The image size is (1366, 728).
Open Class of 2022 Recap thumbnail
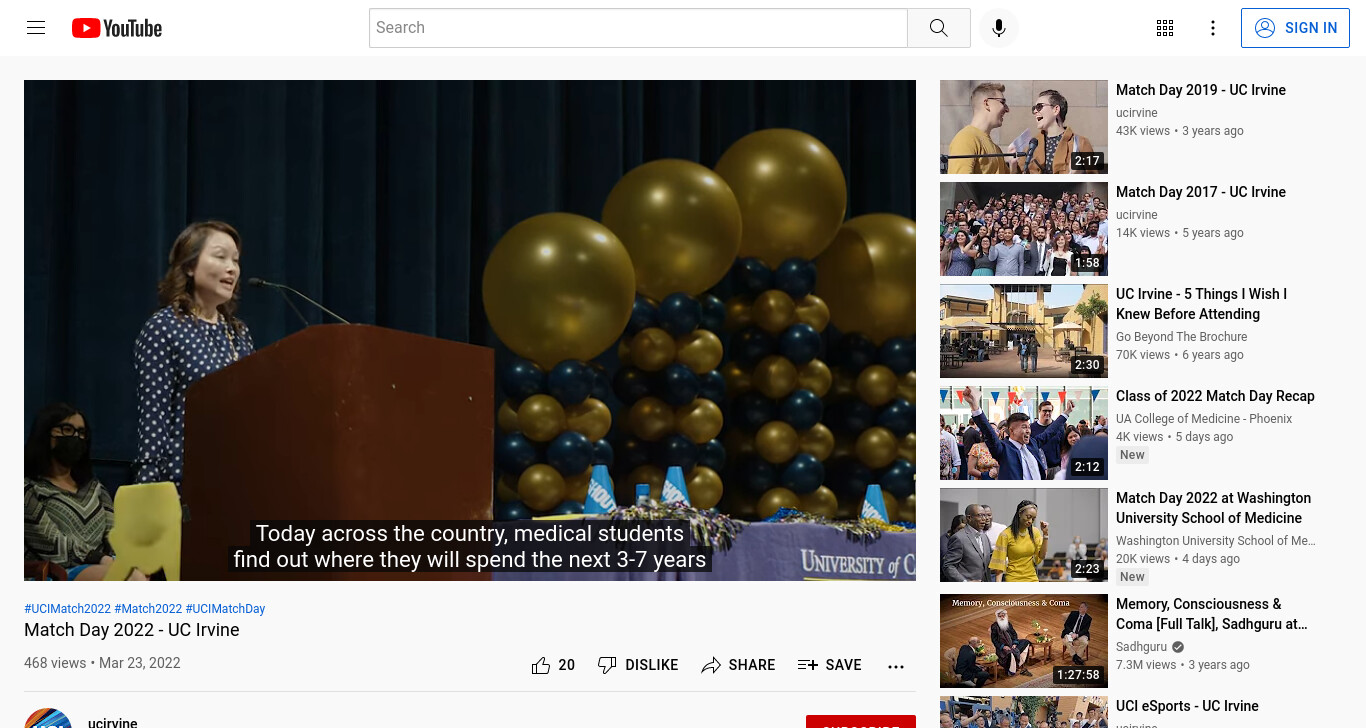[x=1024, y=433]
